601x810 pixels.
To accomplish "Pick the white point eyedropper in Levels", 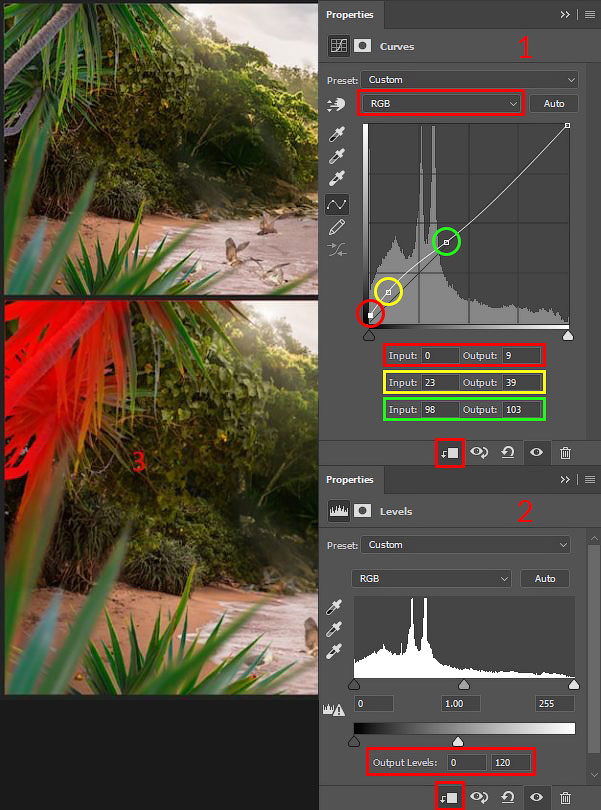I will coord(334,651).
